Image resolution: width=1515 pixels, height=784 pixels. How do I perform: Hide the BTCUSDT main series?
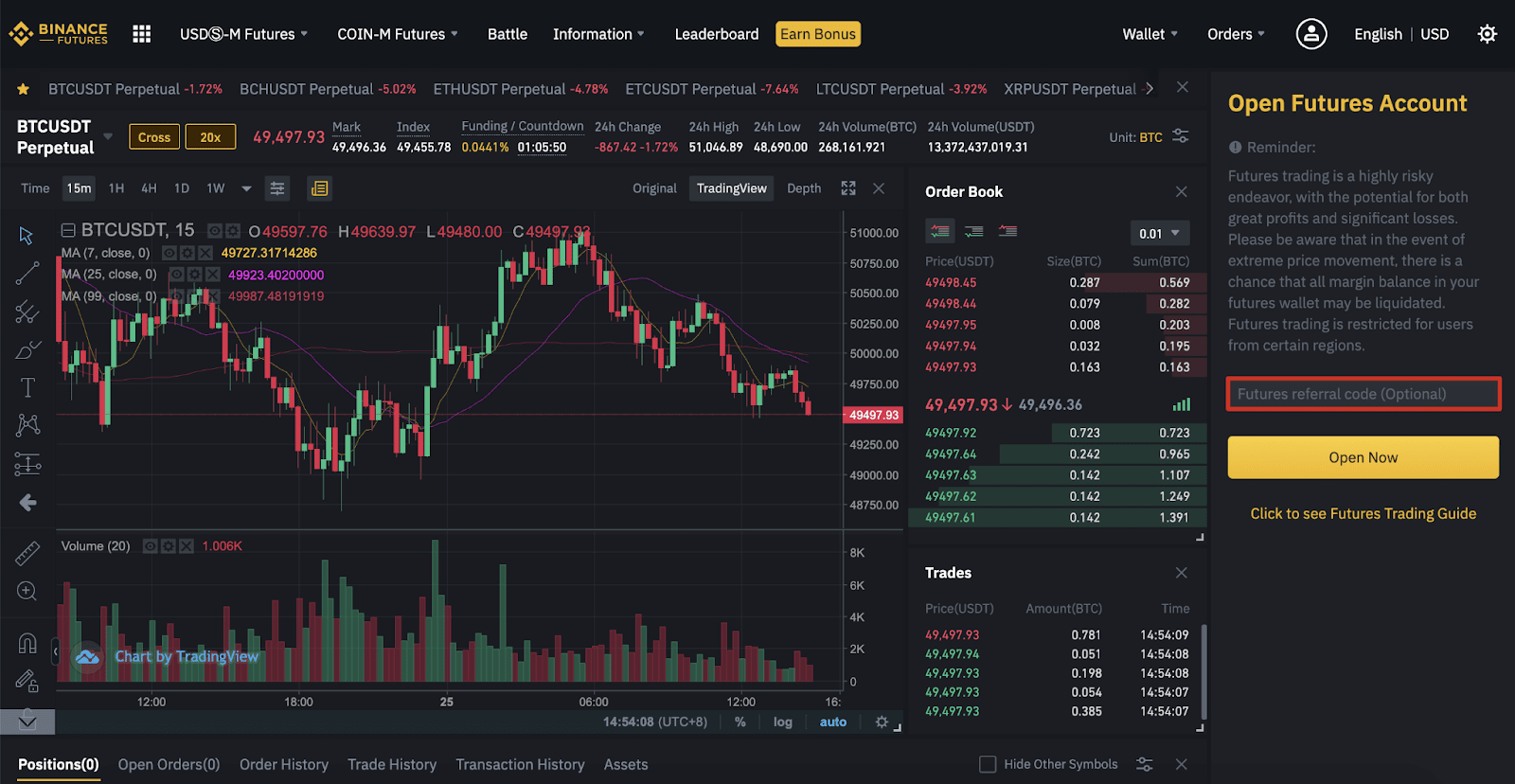click(x=215, y=231)
